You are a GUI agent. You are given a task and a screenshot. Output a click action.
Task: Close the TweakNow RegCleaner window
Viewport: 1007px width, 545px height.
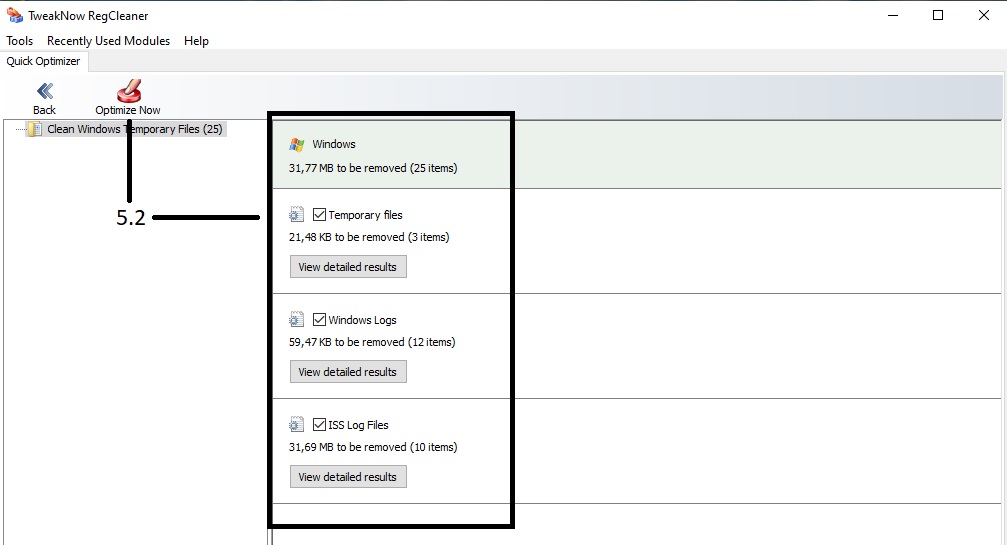click(x=983, y=15)
